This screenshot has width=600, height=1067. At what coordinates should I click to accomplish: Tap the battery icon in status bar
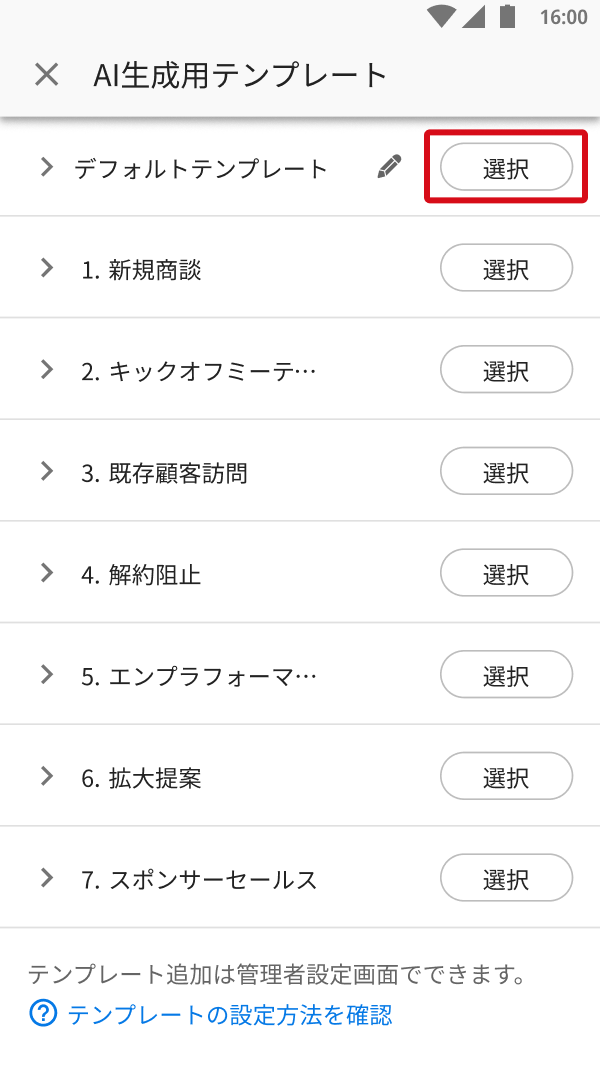click(x=508, y=17)
